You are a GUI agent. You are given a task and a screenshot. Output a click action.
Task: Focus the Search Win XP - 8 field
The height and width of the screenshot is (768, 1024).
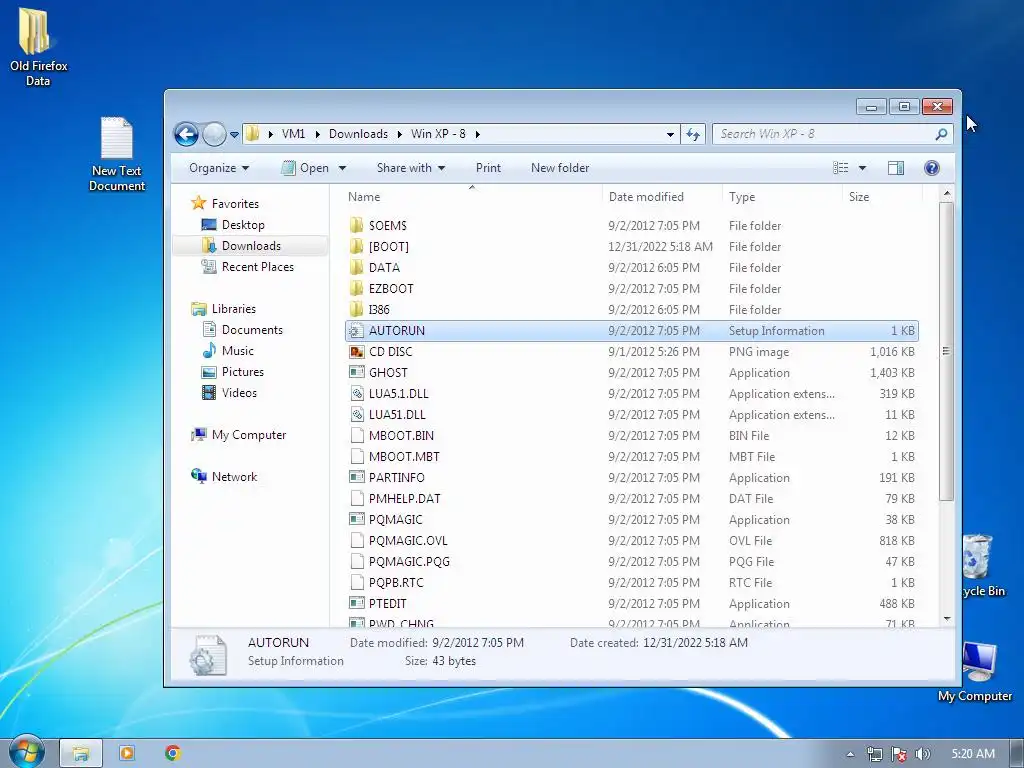pos(832,134)
